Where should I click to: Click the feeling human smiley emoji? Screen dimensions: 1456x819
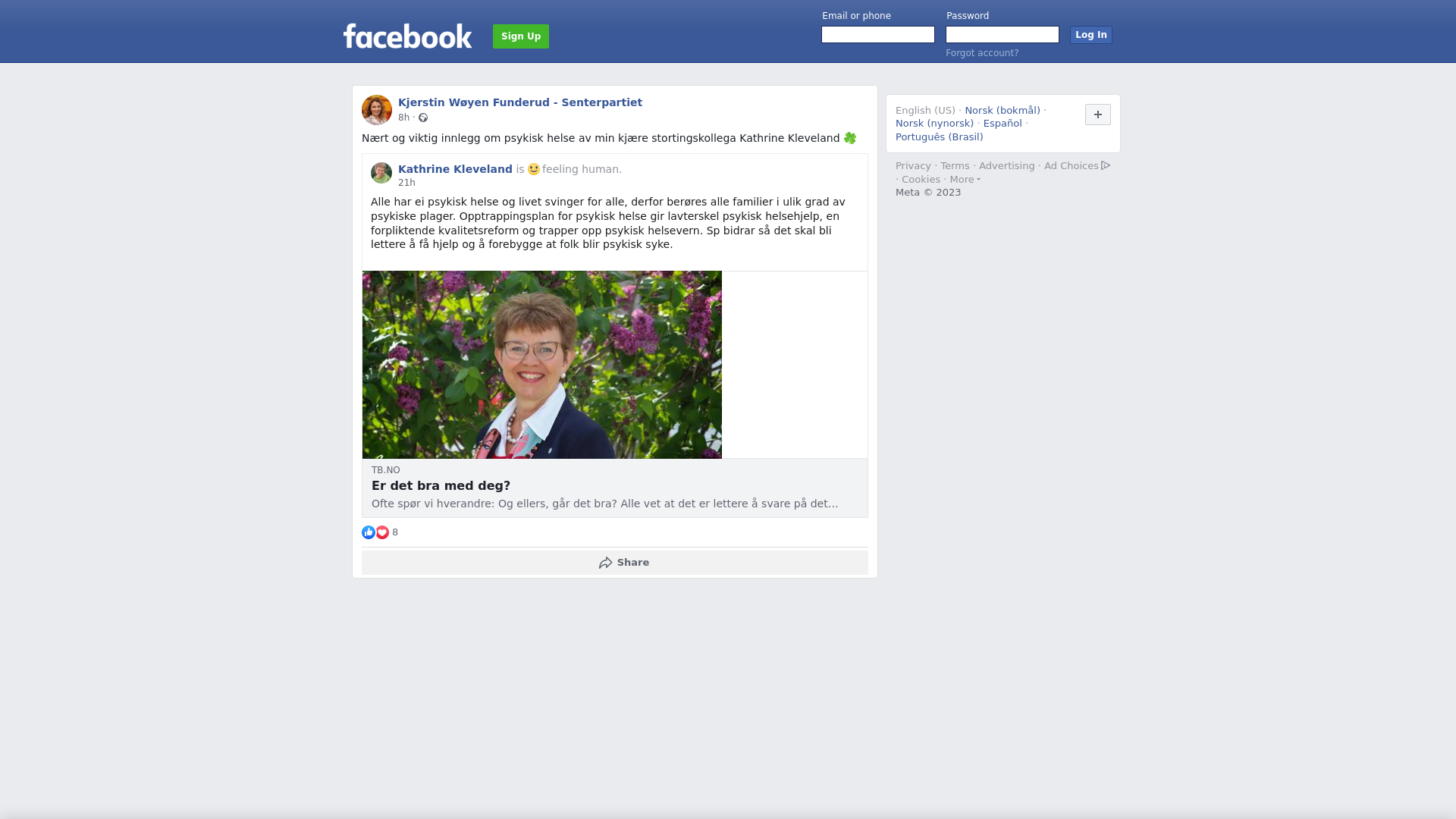534,169
